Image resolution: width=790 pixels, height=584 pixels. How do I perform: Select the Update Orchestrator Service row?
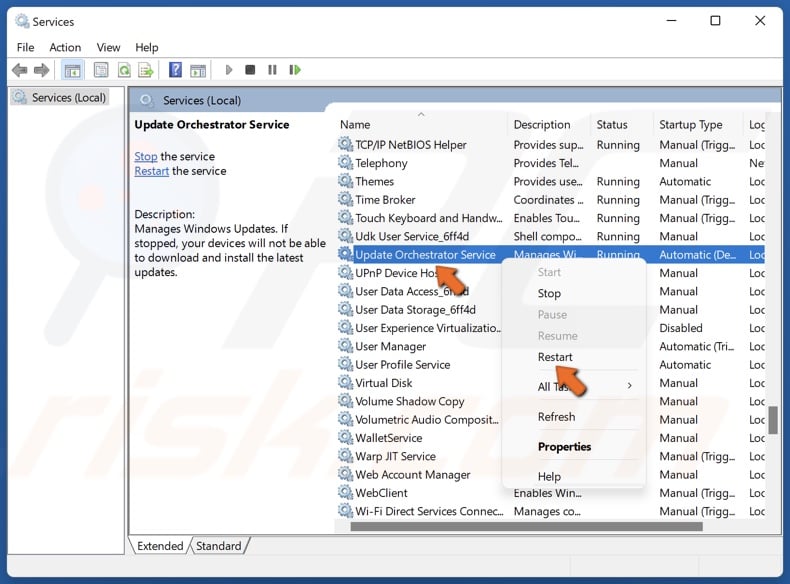point(551,254)
